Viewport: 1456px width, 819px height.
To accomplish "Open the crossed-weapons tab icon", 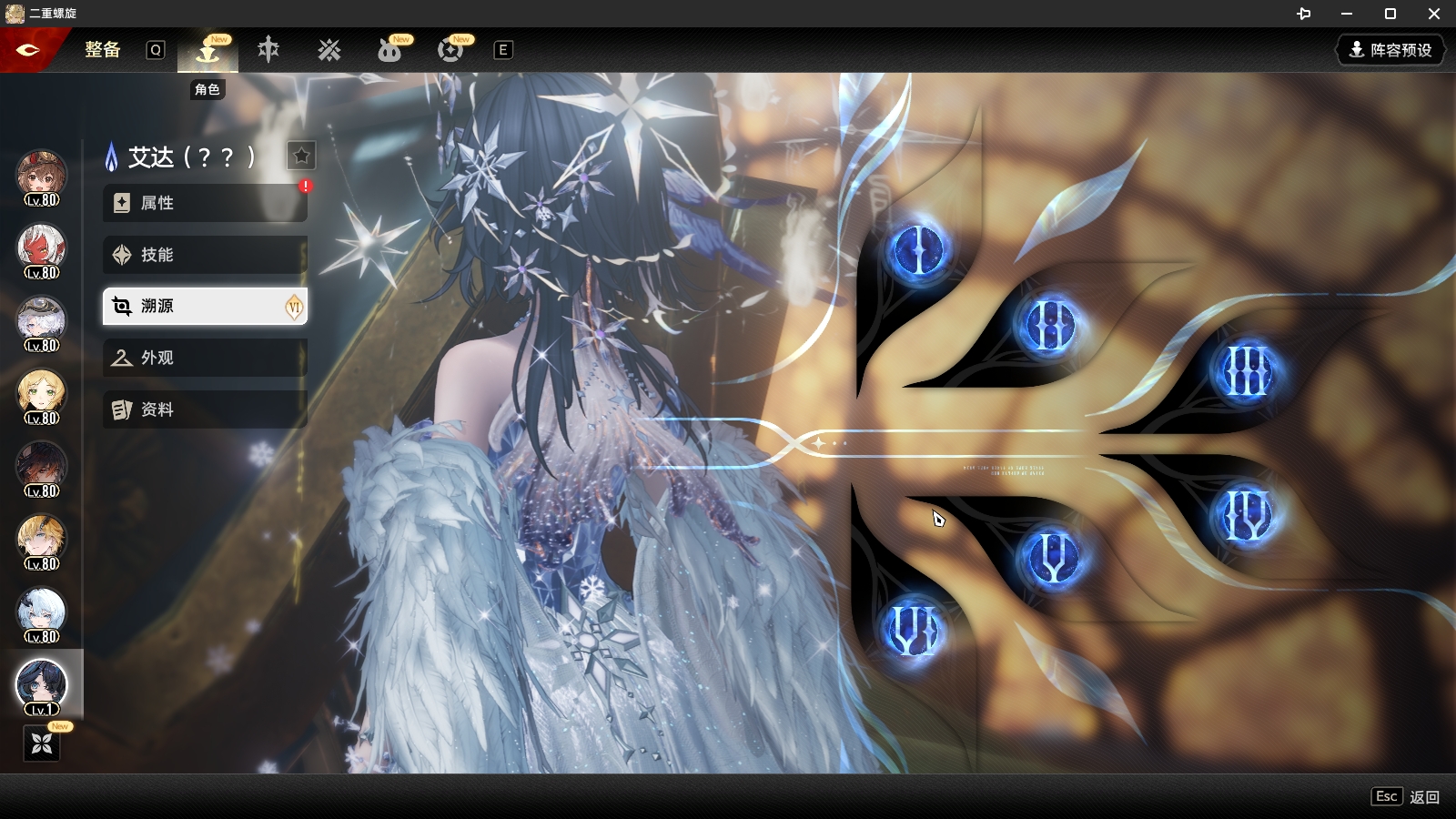I will pos(329,50).
